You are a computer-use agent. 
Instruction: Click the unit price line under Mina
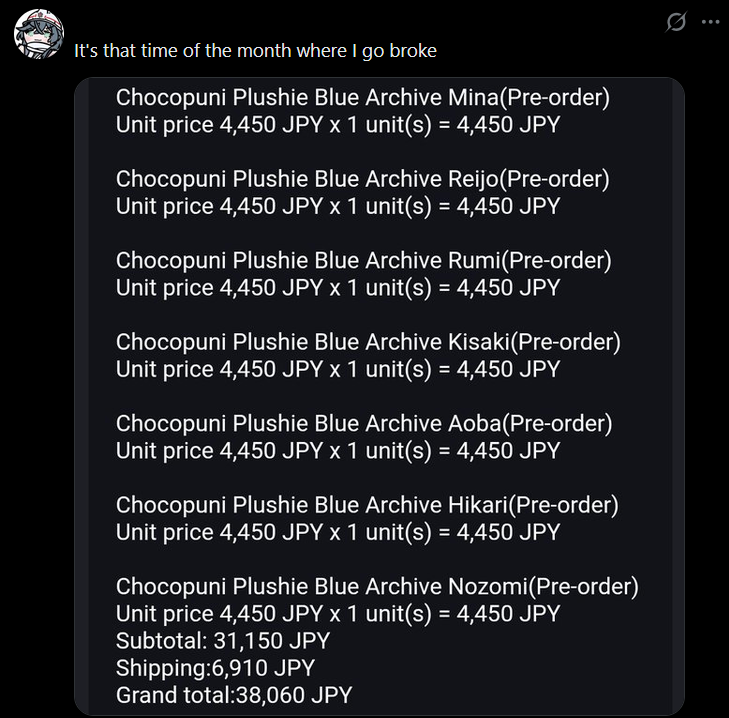coord(338,125)
